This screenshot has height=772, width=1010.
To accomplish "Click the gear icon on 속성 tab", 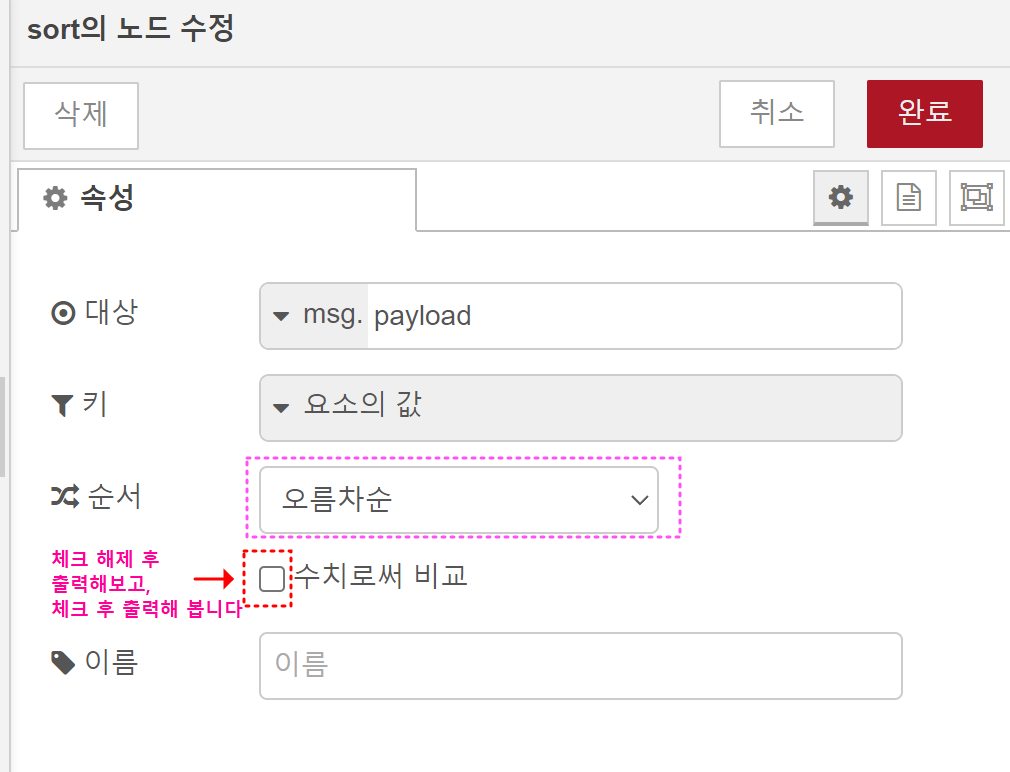I will [55, 198].
